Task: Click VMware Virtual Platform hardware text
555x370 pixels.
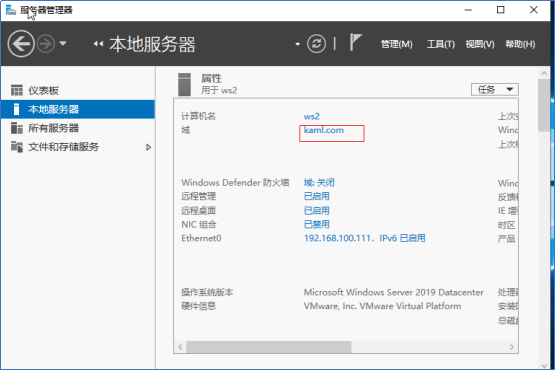Action: coord(382,306)
